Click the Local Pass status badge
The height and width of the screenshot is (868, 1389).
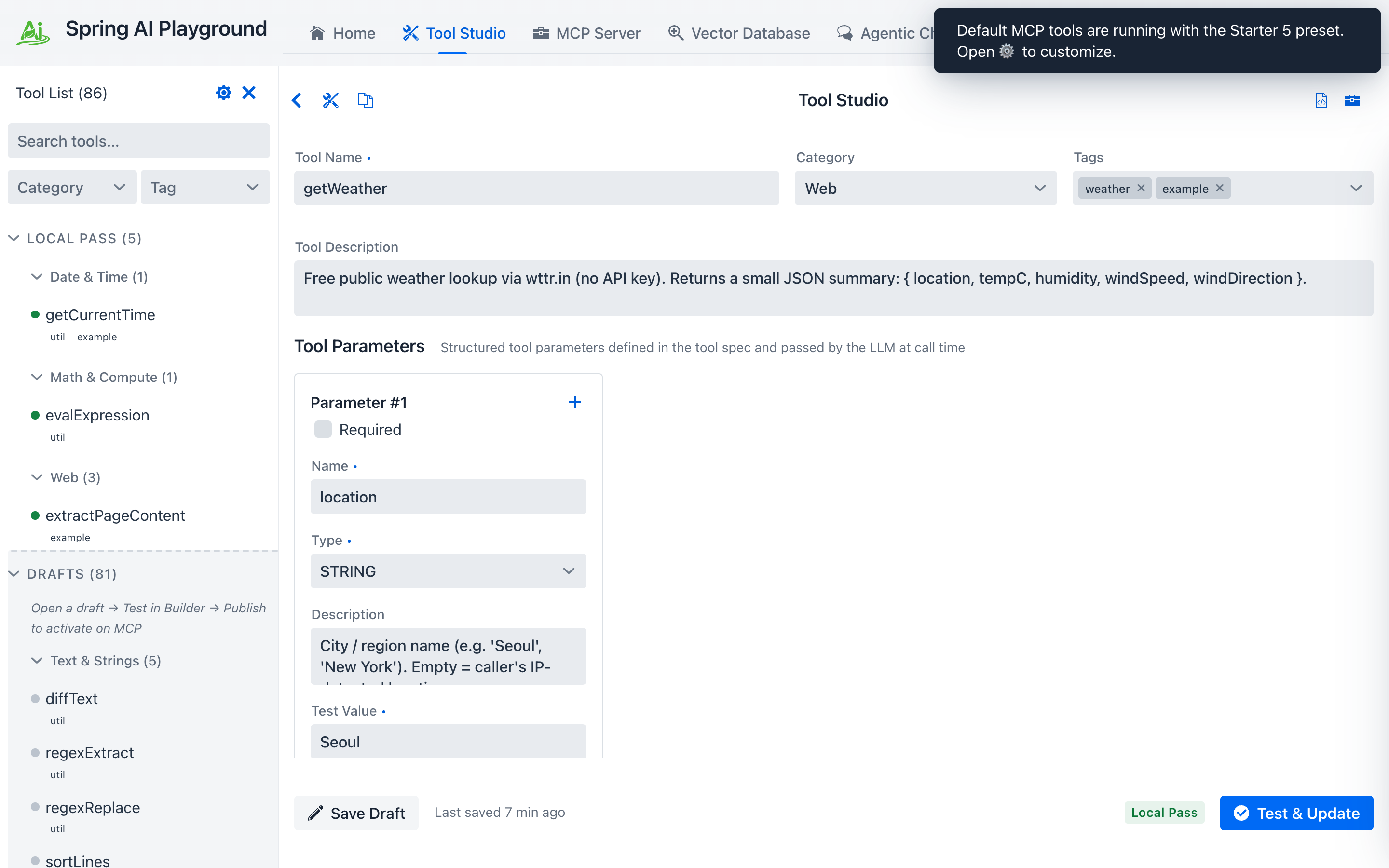click(1164, 813)
